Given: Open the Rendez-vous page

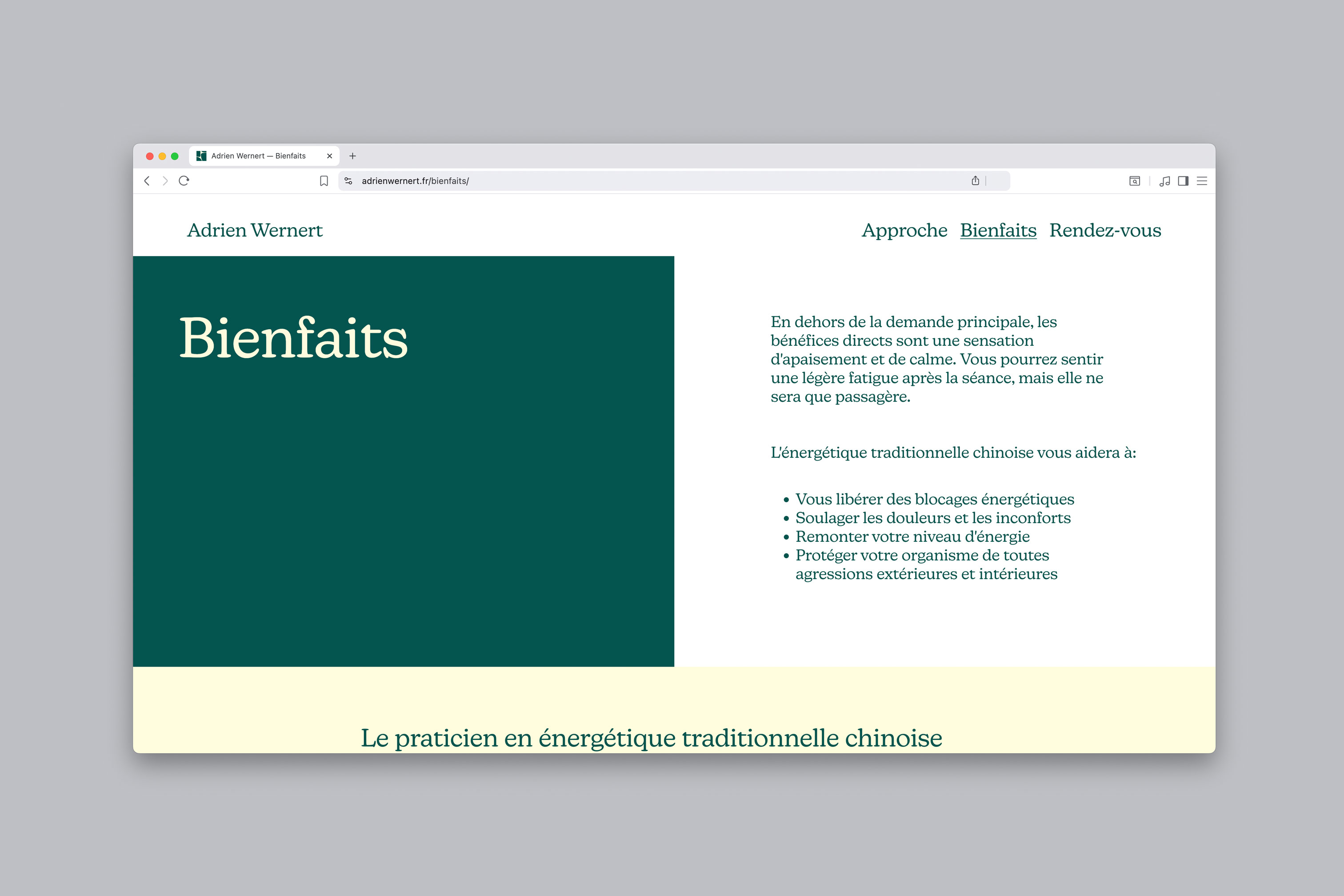Looking at the screenshot, I should point(1105,230).
